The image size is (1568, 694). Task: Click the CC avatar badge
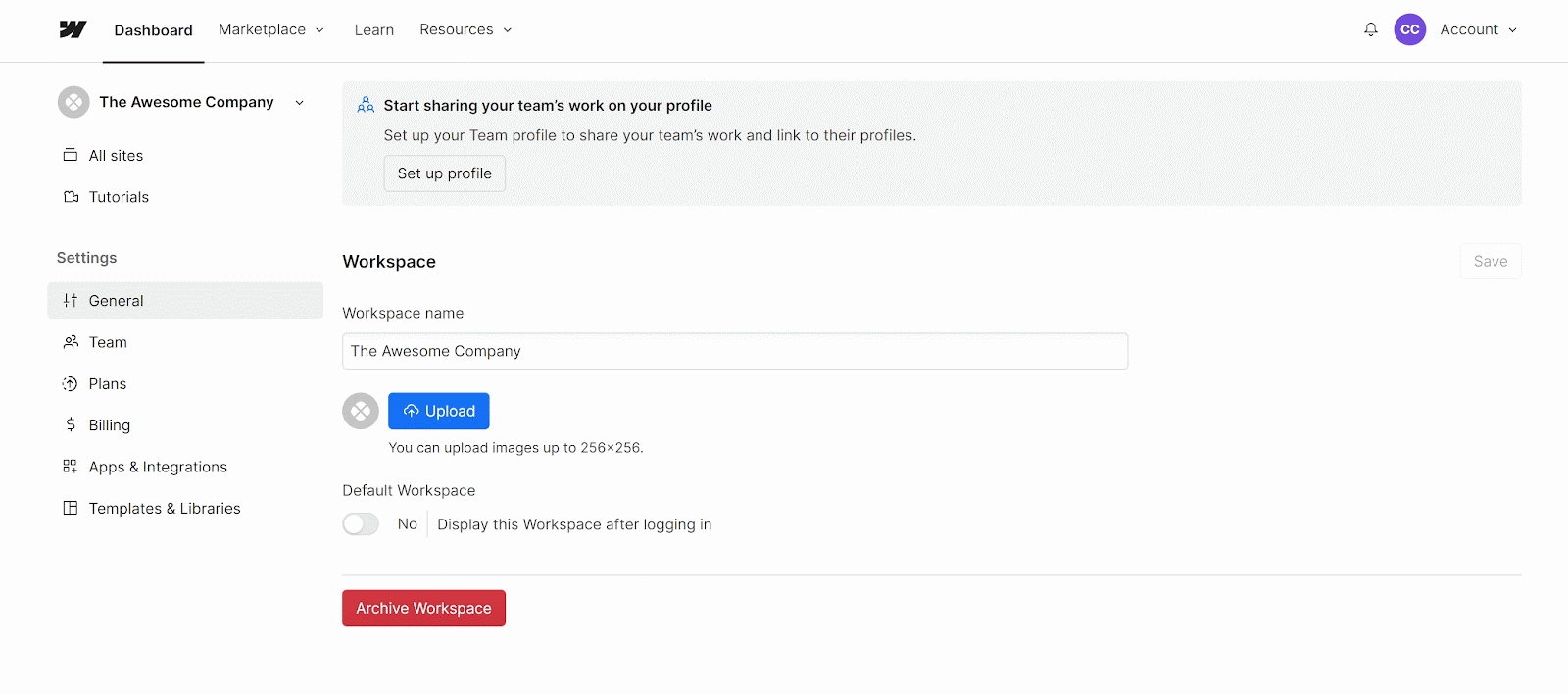click(1409, 29)
